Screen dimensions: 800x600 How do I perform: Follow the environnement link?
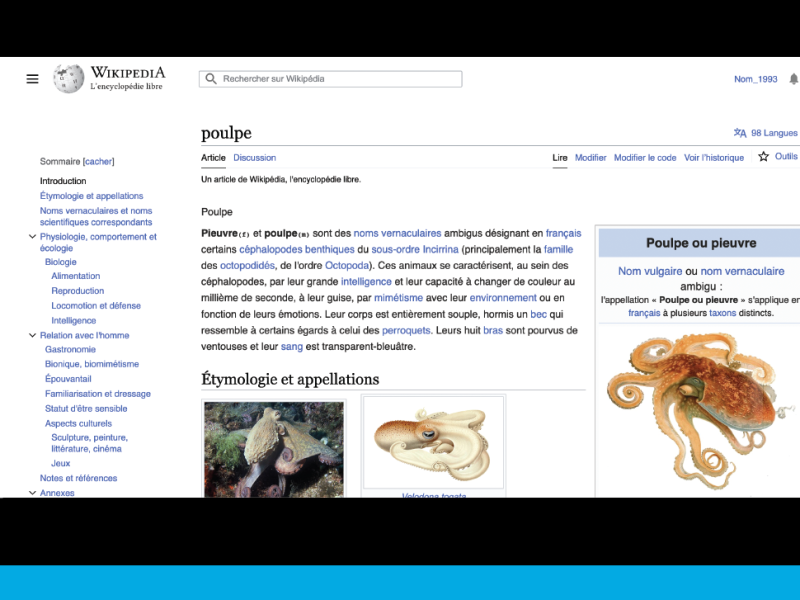pos(503,298)
